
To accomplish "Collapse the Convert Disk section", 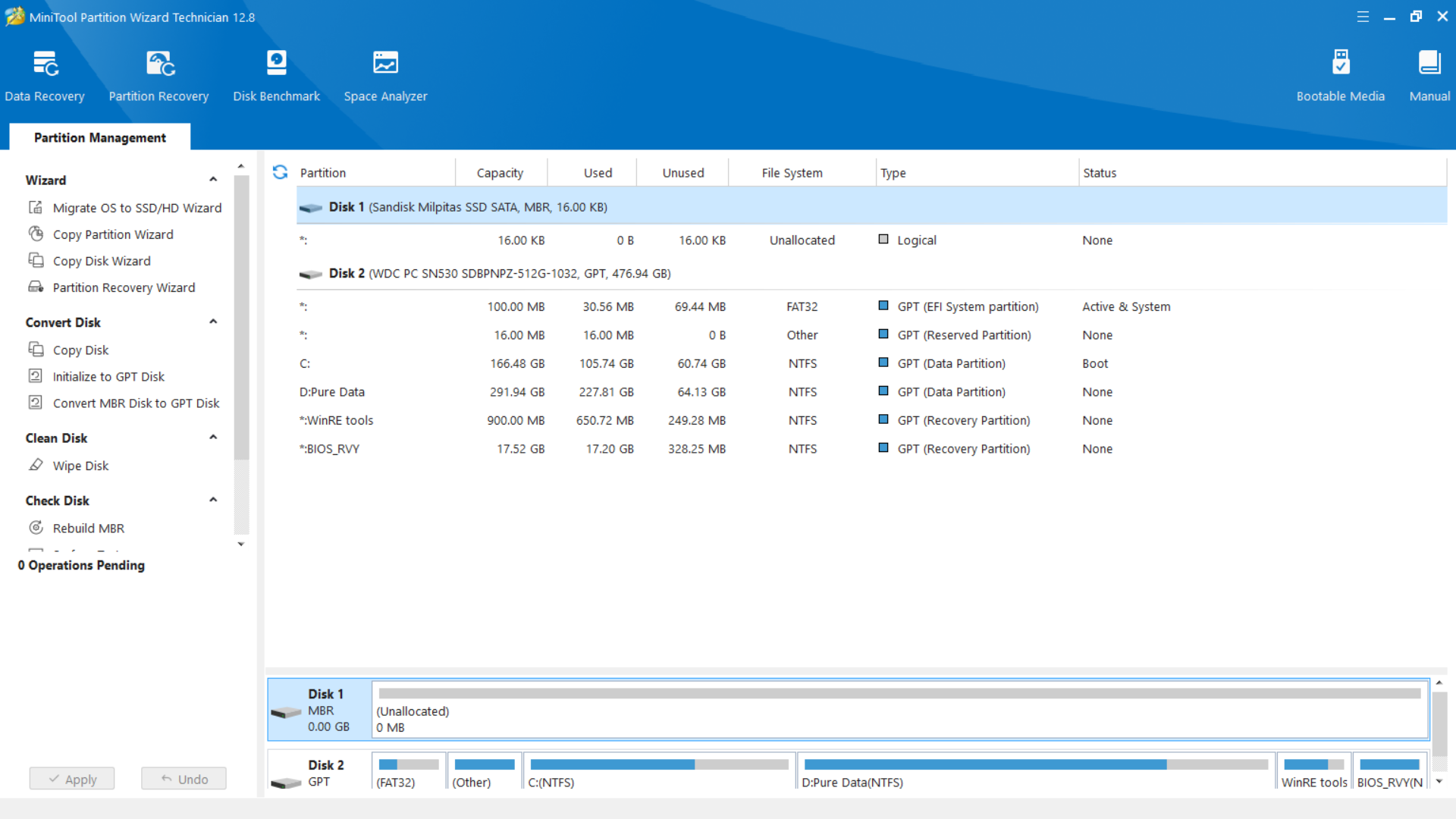I will (x=213, y=322).
